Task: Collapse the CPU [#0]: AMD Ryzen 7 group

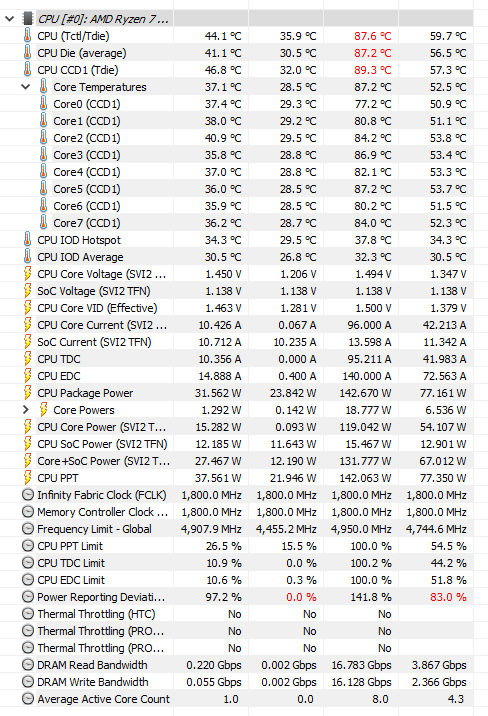Action: tap(10, 19)
